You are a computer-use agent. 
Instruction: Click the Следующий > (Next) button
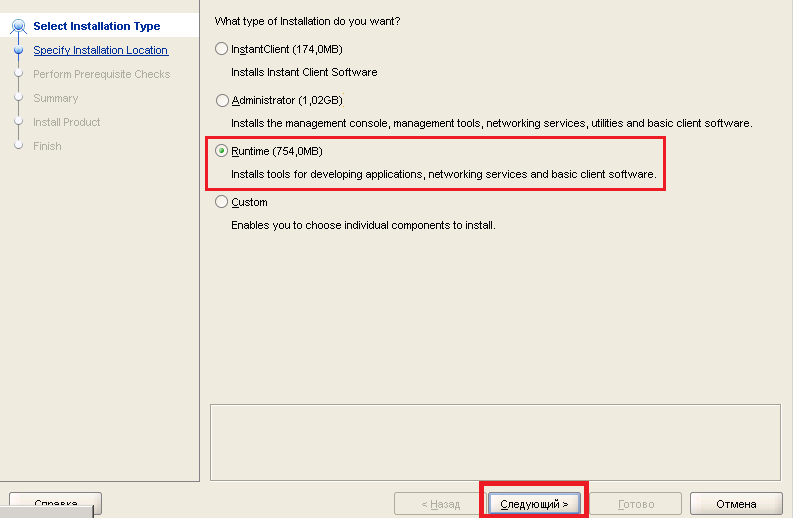coord(534,504)
